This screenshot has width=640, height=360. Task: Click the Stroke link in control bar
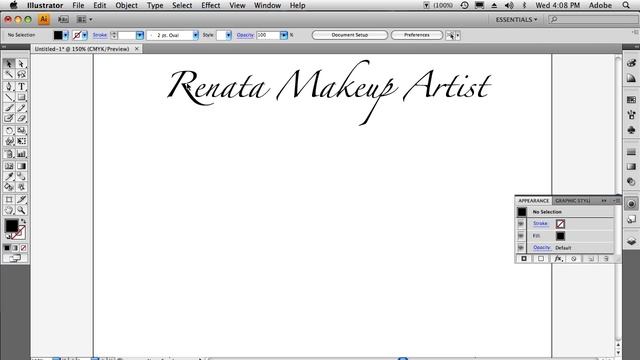[x=100, y=35]
